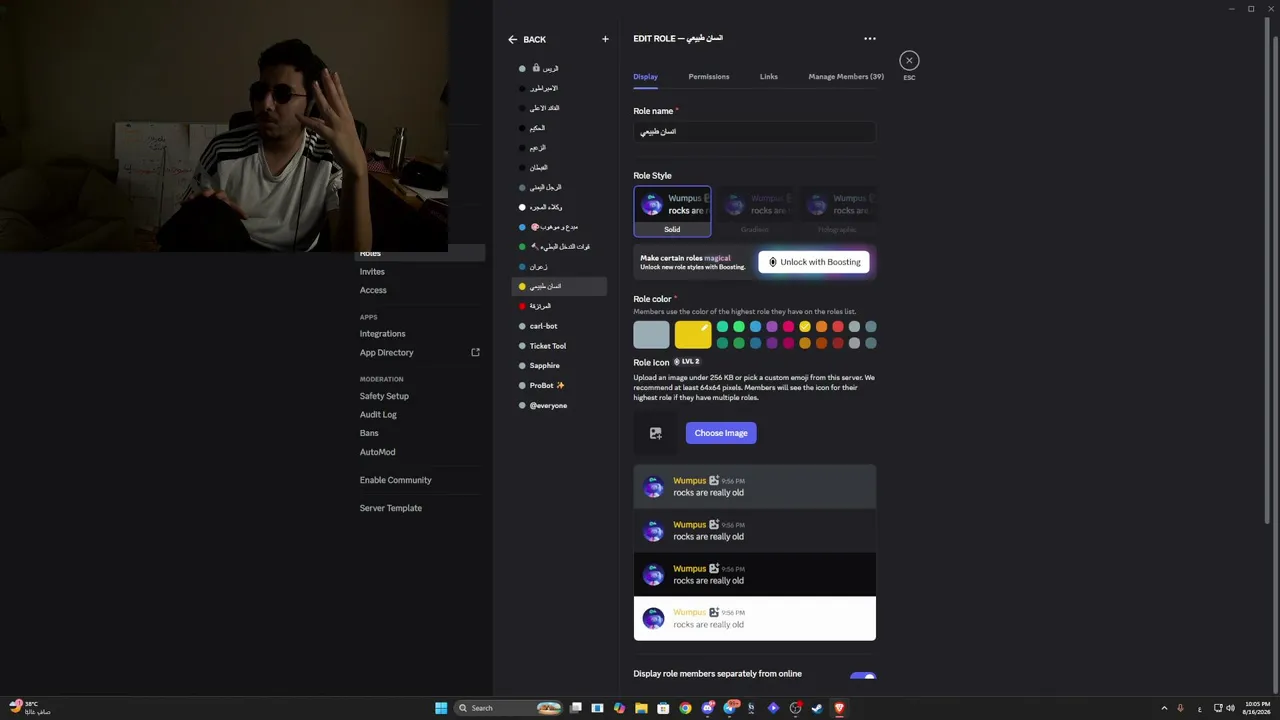Click the volume speaker tray icon
Viewport: 1280px width, 720px height.
1230,708
